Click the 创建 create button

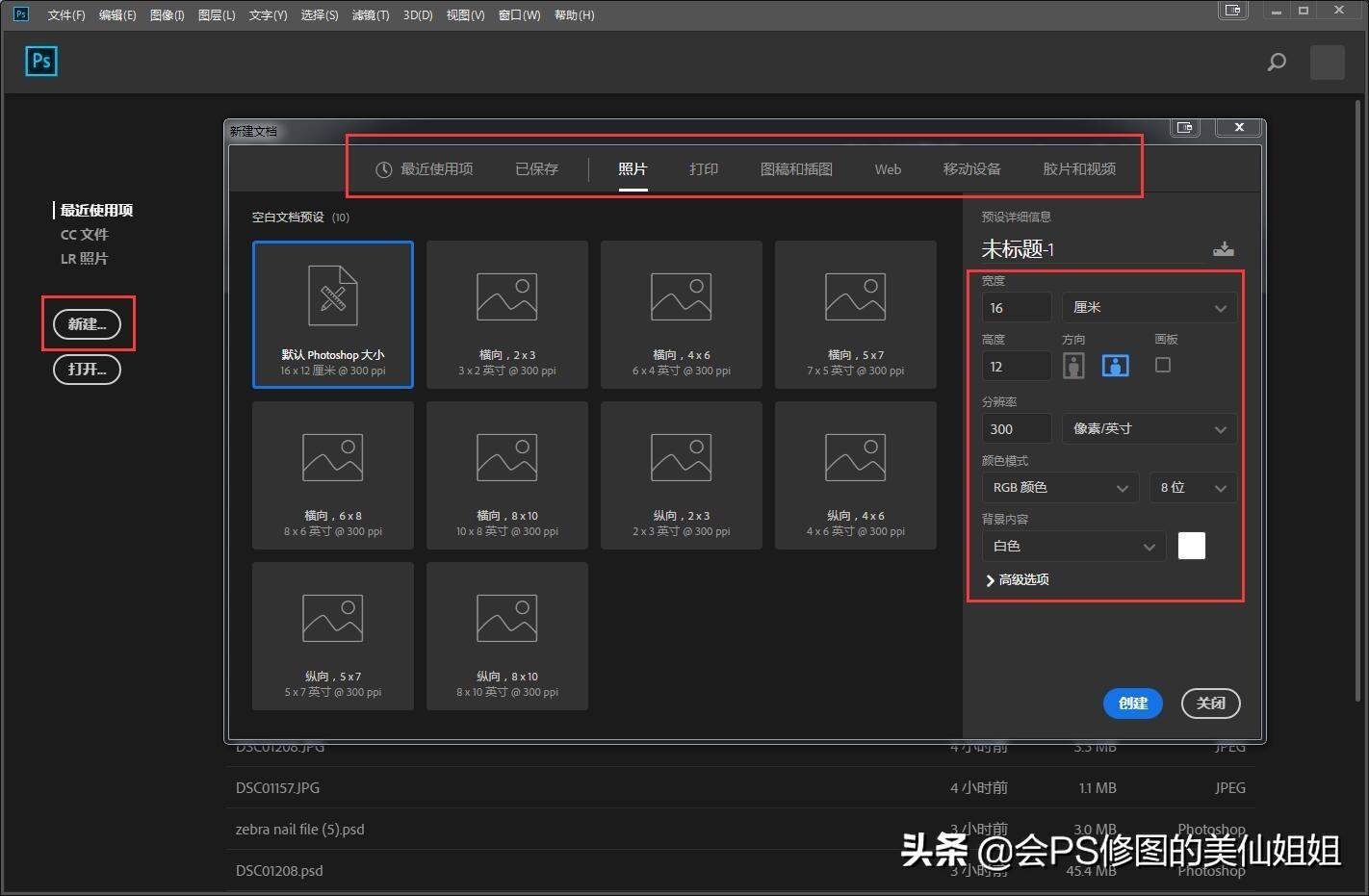click(1132, 704)
